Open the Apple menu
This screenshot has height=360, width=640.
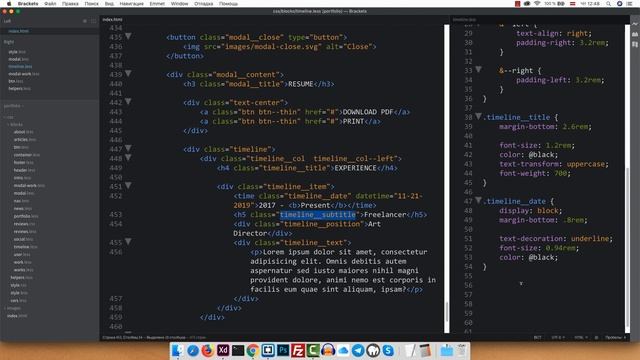coord(9,4)
